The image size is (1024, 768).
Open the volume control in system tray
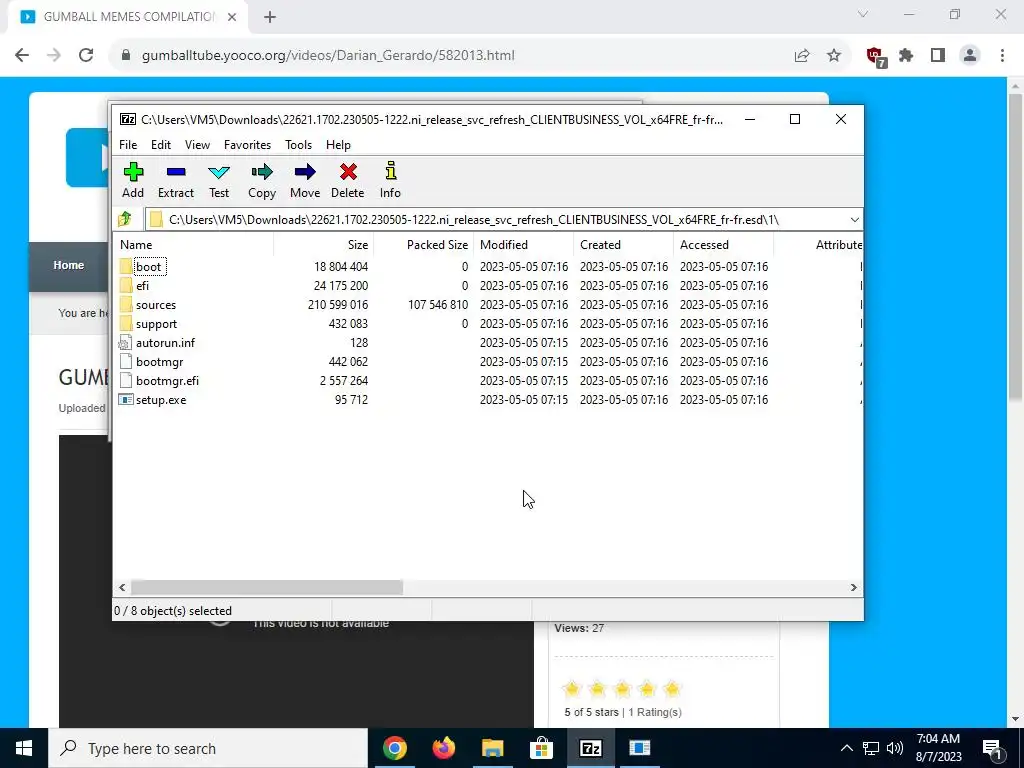coord(895,748)
